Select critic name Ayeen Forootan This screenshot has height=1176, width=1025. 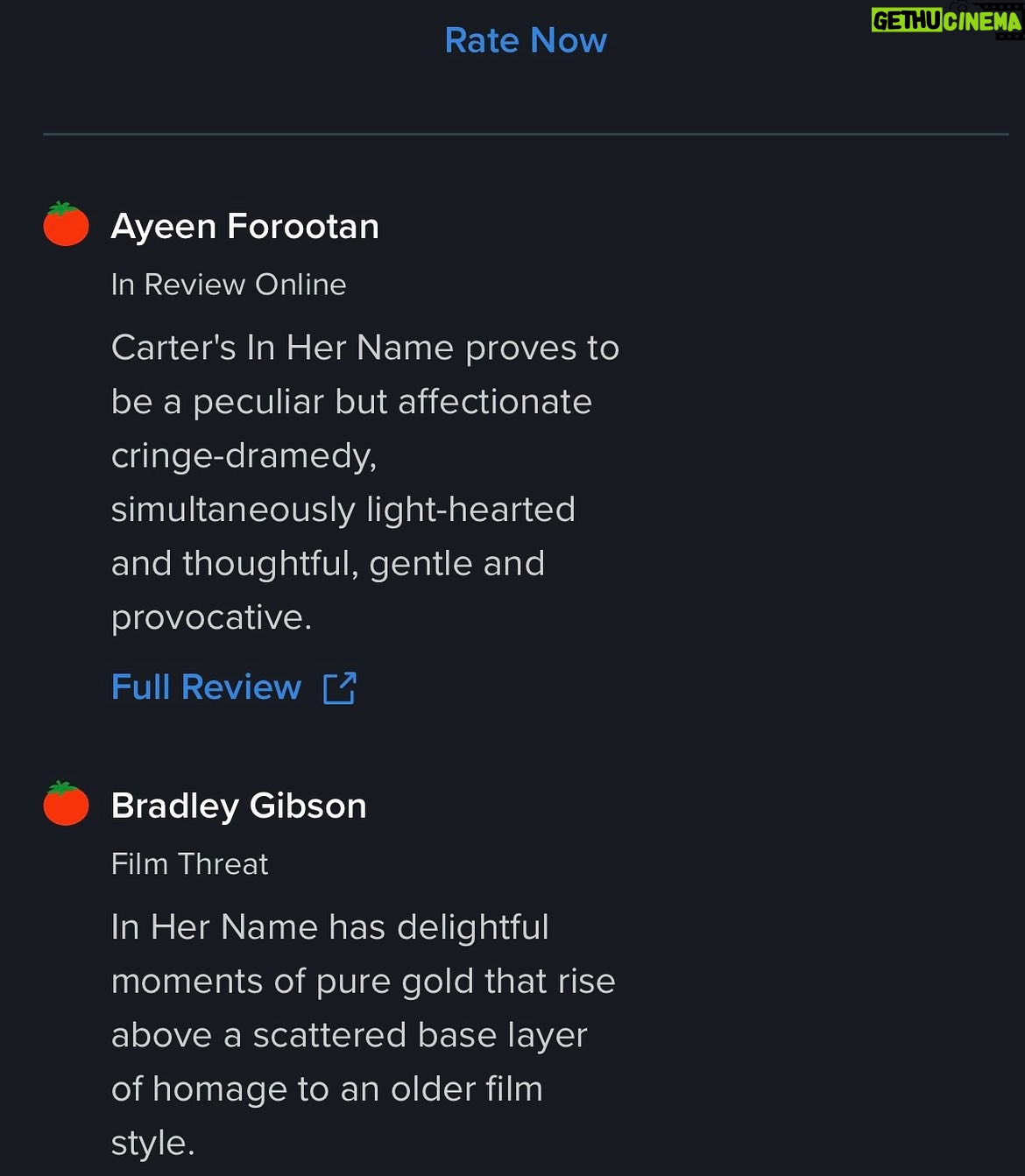245,227
